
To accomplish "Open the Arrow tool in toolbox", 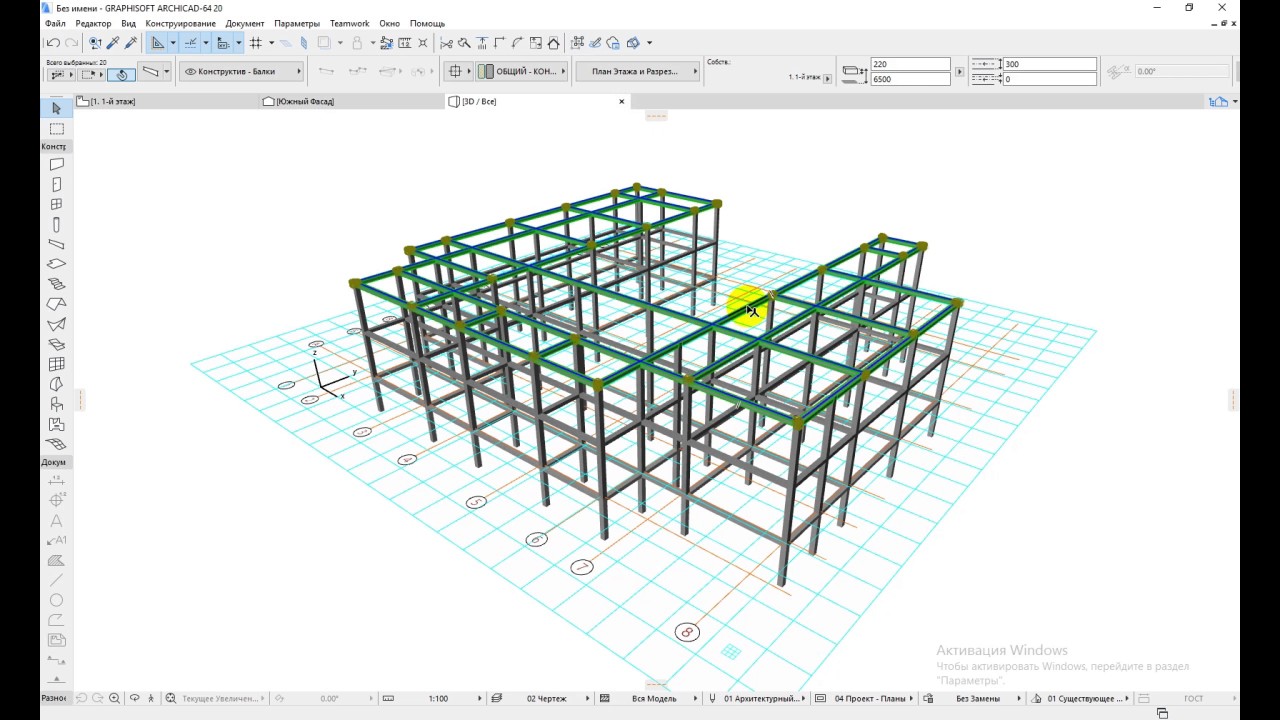I will point(56,108).
